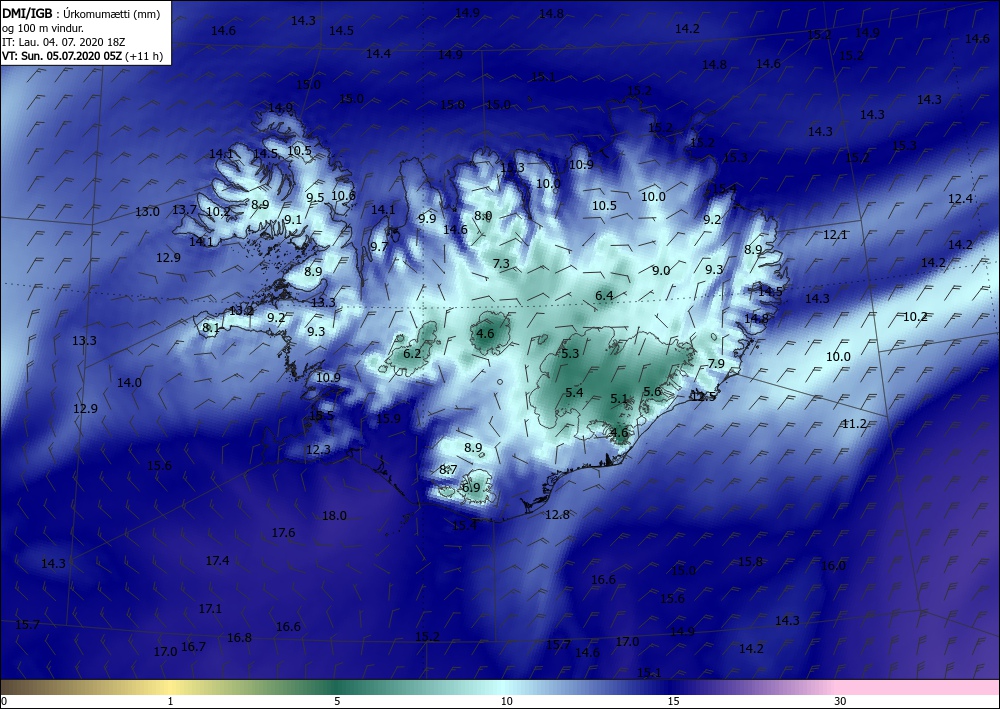Select the 13.0 value west of the Westfjords

click(147, 212)
